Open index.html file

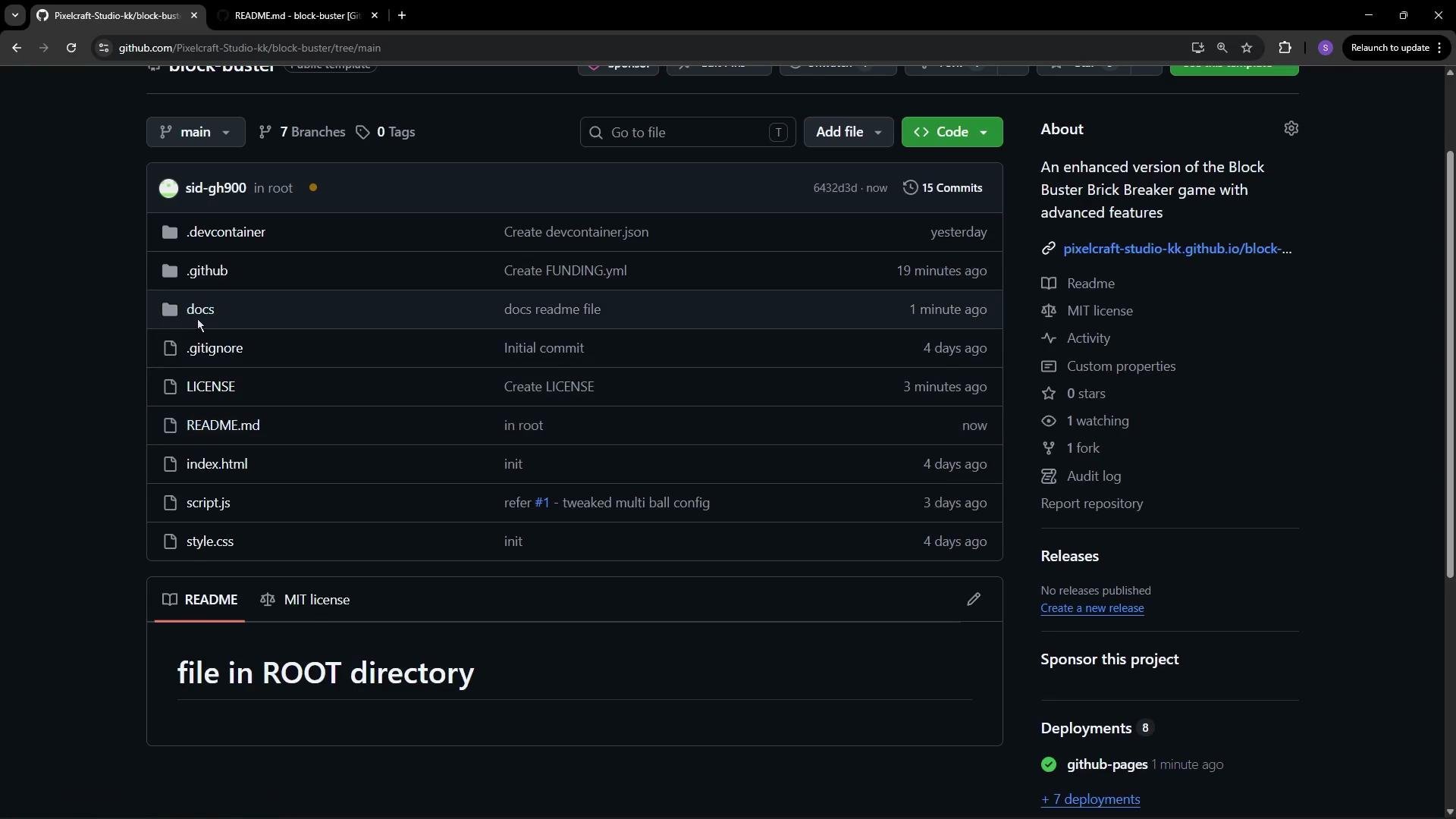[217, 464]
